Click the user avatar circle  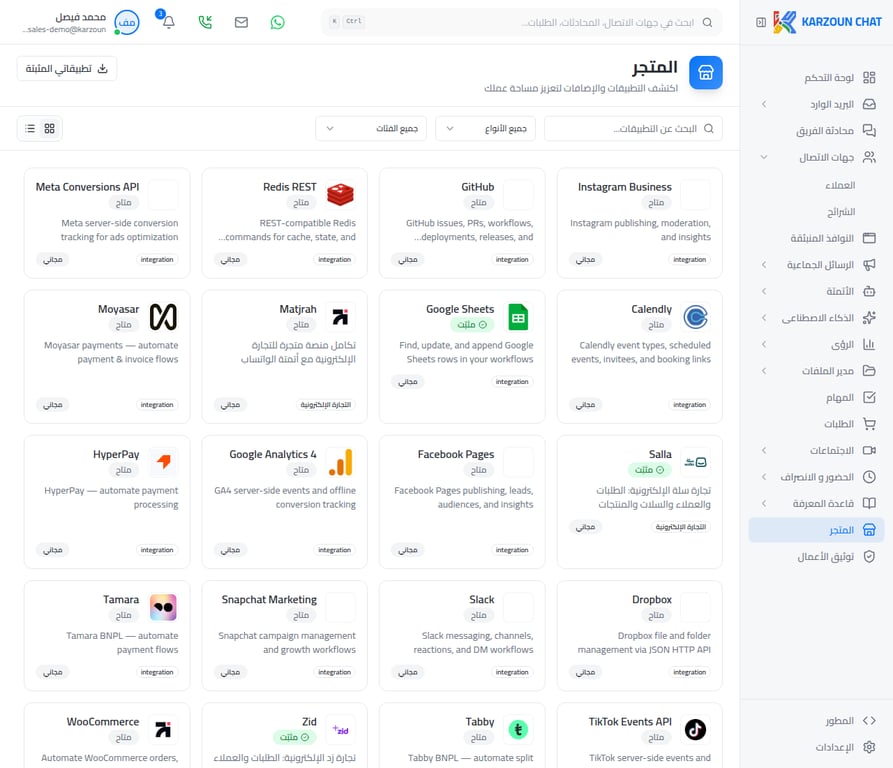126,22
